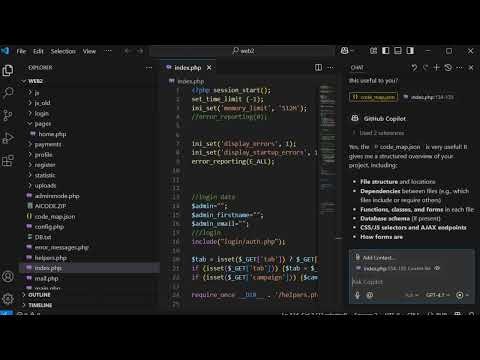Toggle the eye icon on index.php context
The height and width of the screenshot is (360, 480).
(437, 268)
